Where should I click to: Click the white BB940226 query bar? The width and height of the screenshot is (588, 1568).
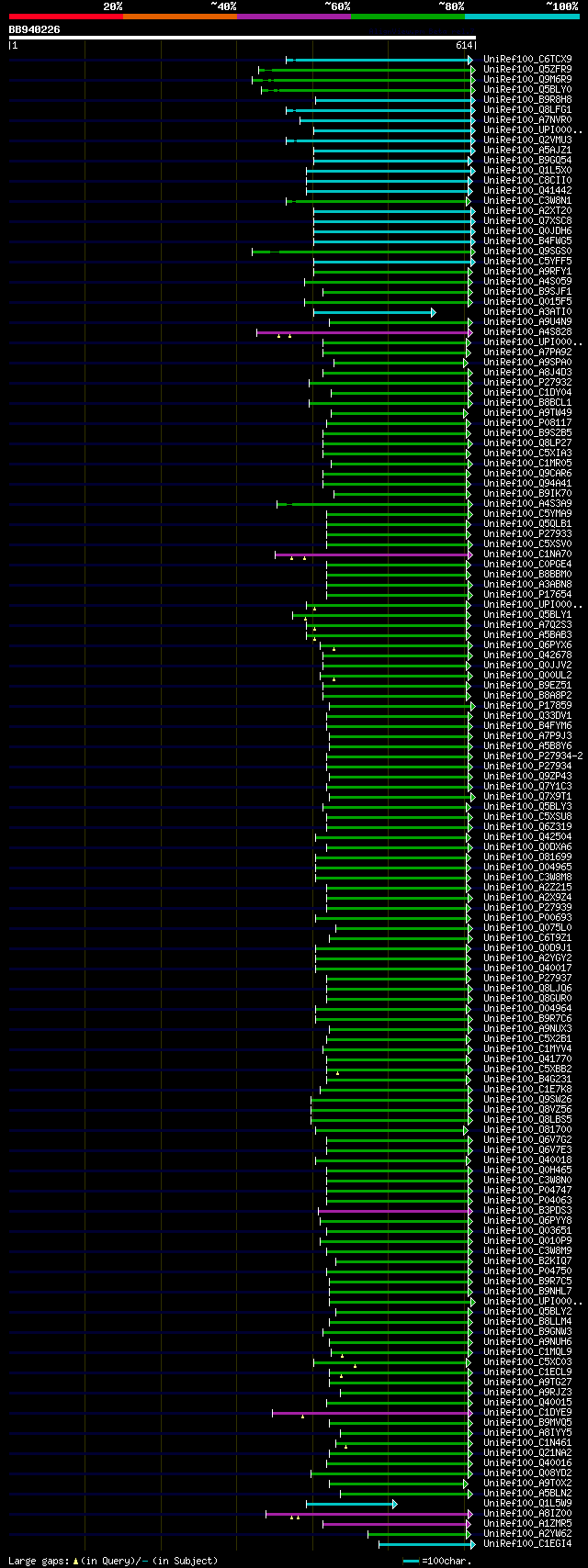click(242, 38)
